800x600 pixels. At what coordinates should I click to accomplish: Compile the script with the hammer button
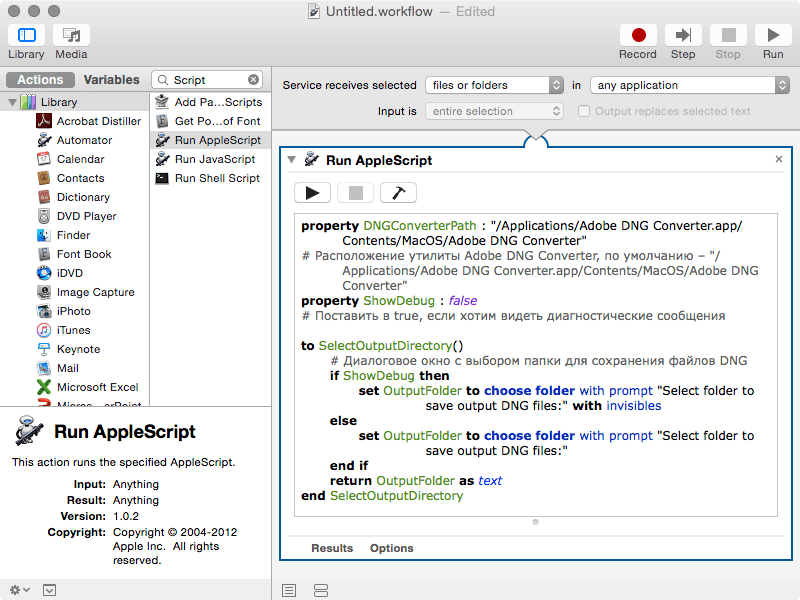click(398, 193)
